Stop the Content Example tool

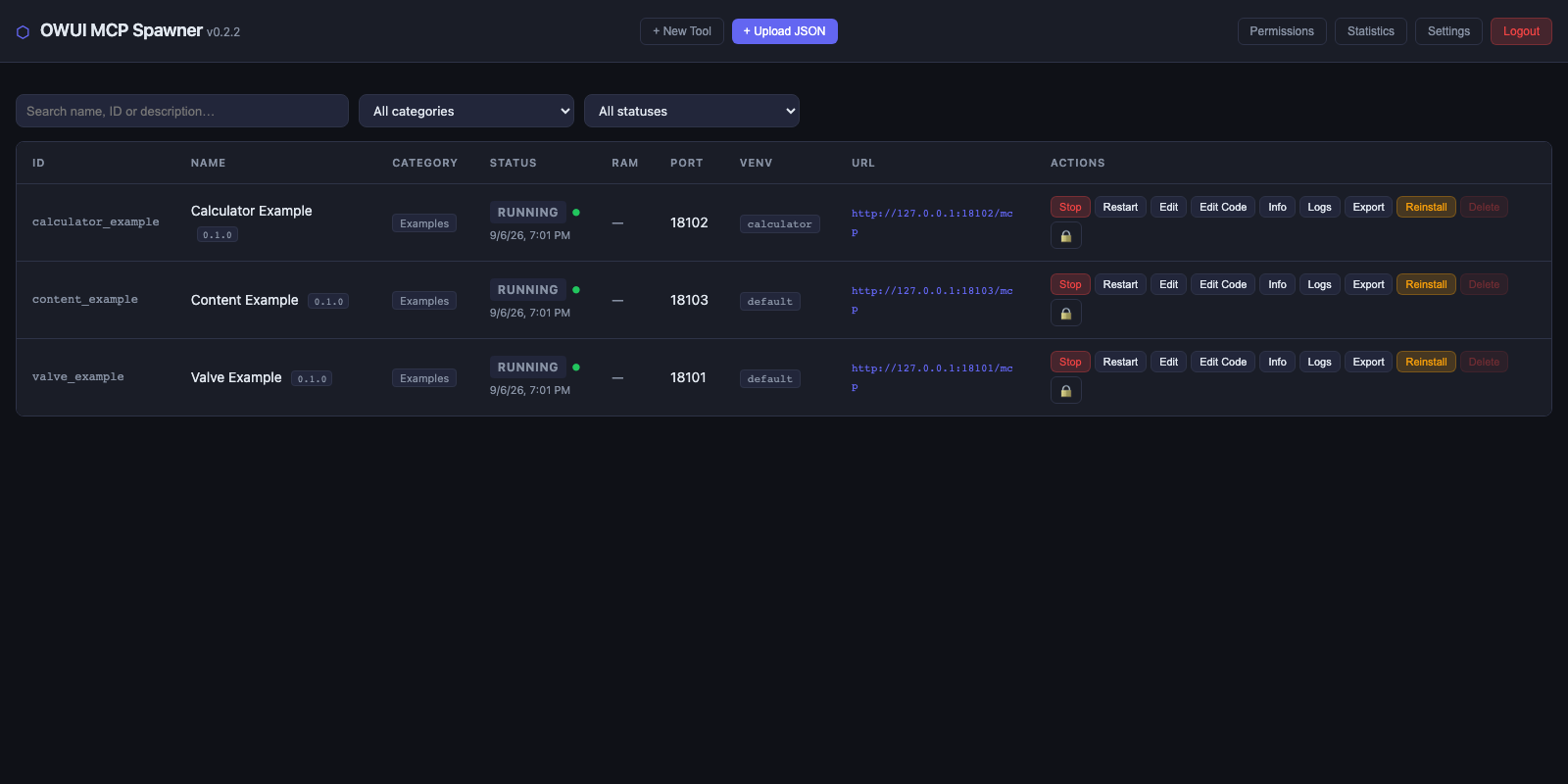point(1070,284)
